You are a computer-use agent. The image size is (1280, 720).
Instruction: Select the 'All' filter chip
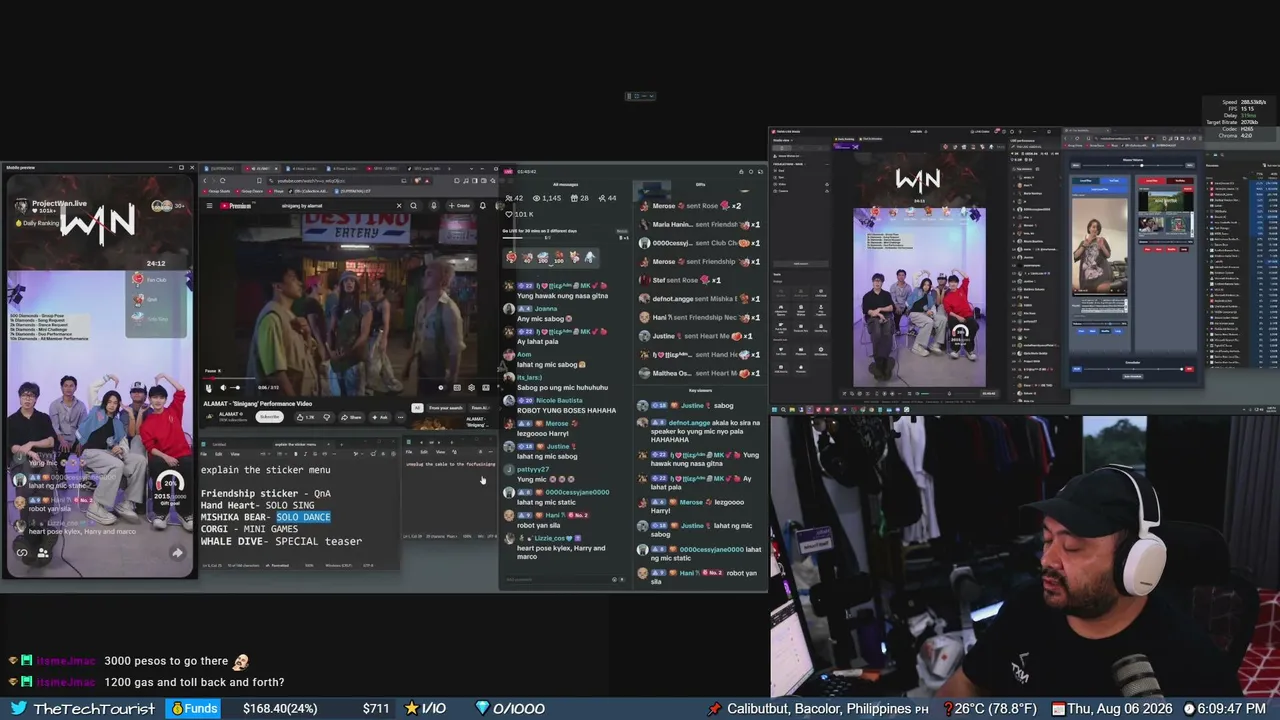[x=417, y=408]
